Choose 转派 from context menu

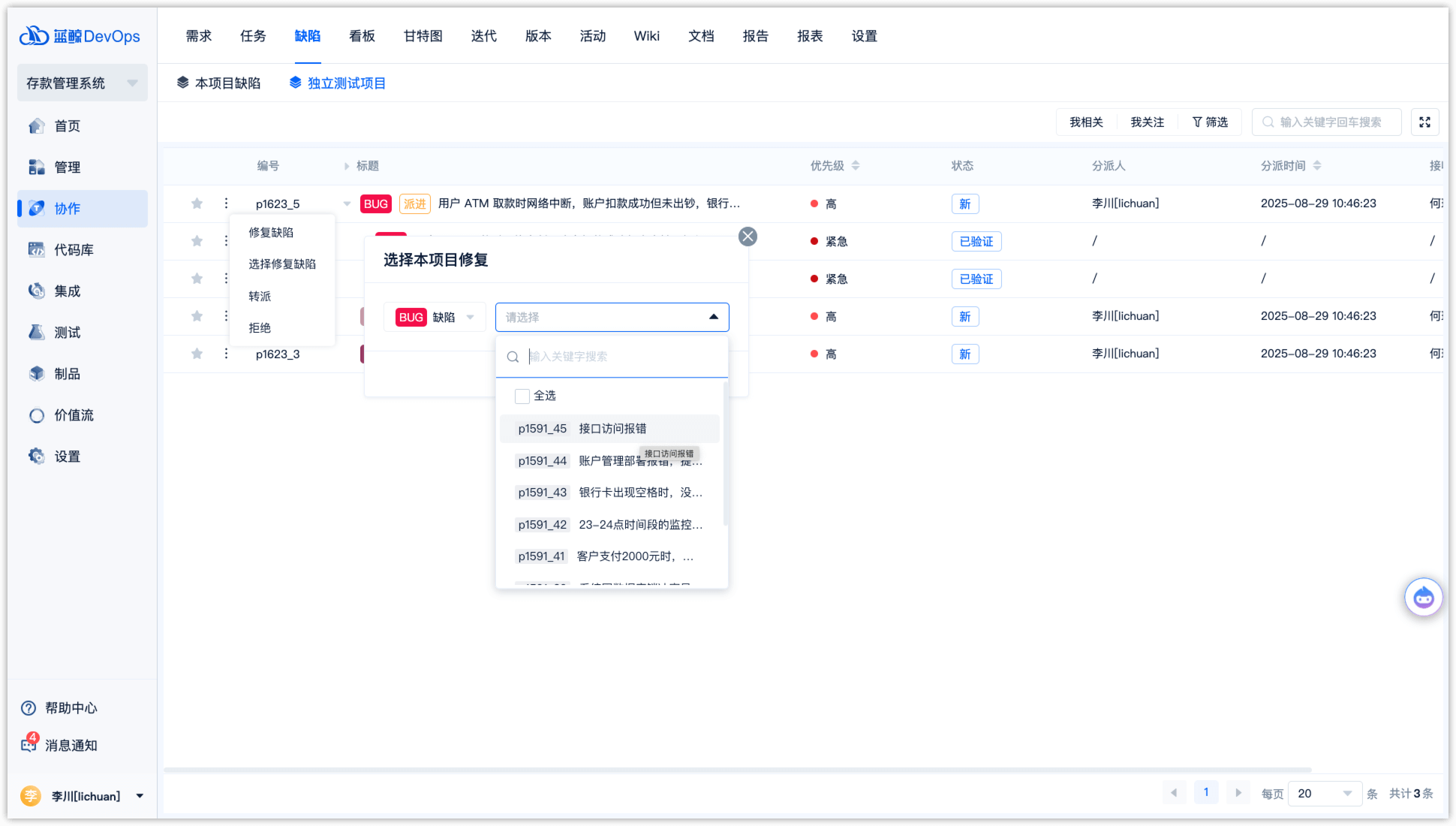(260, 297)
